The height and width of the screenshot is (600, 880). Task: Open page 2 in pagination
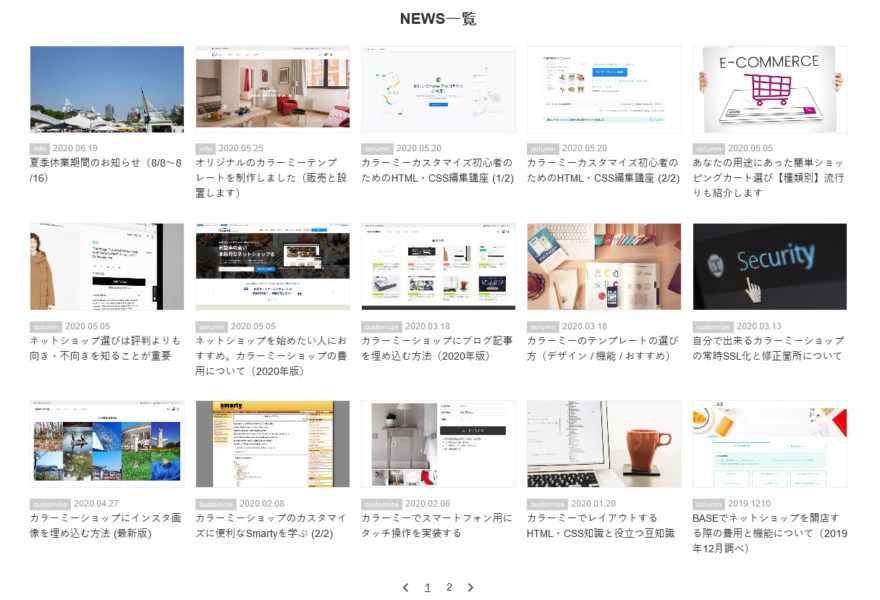pyautogui.click(x=449, y=587)
